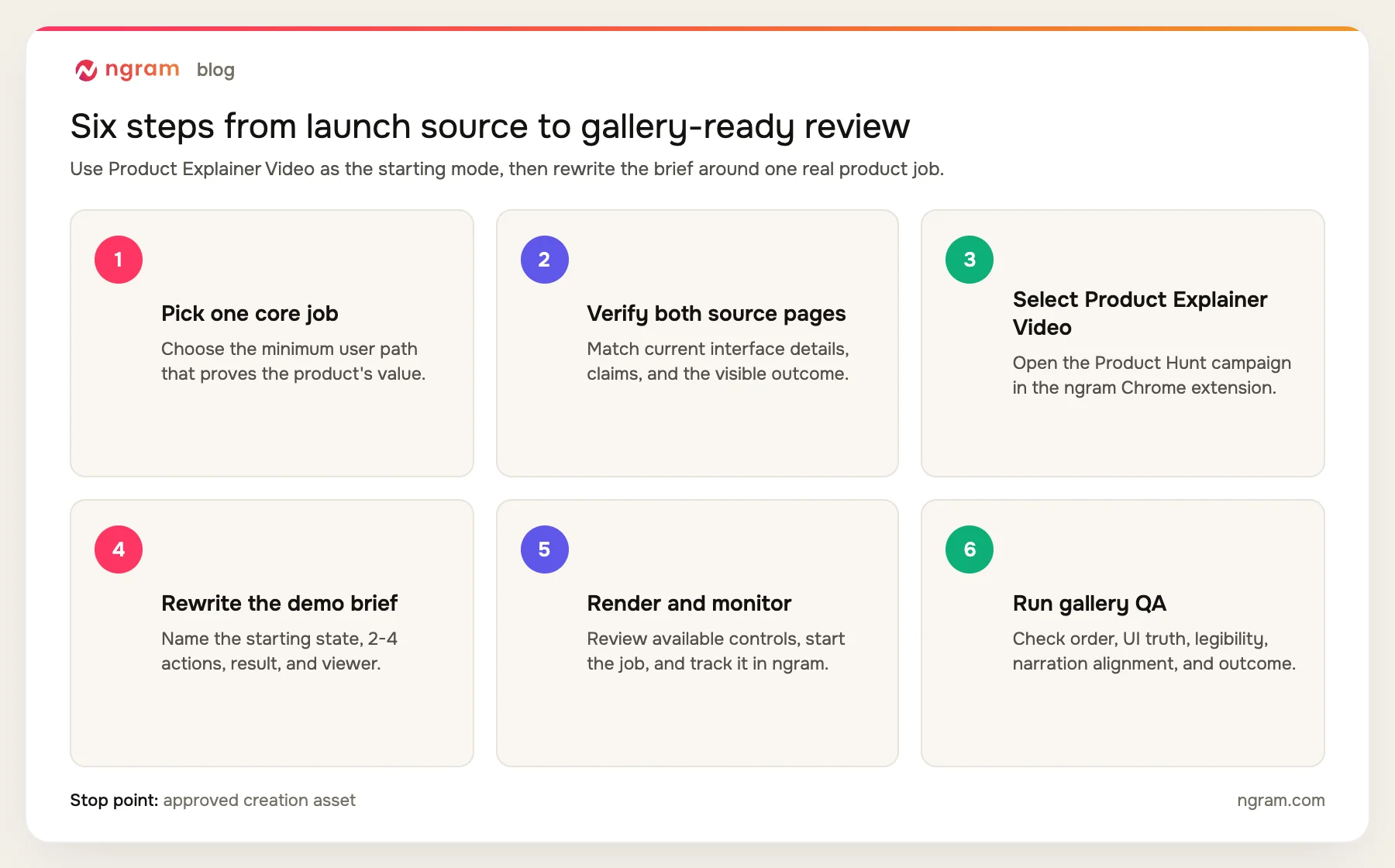Click the red step 4 circle badge
1395x868 pixels.
tap(119, 549)
